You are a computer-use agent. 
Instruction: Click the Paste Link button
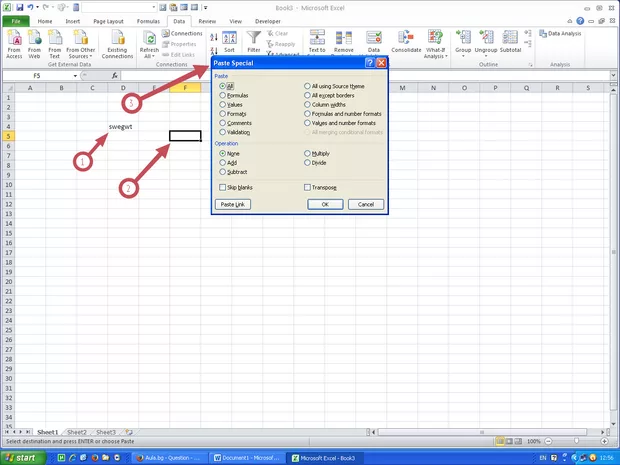point(234,204)
